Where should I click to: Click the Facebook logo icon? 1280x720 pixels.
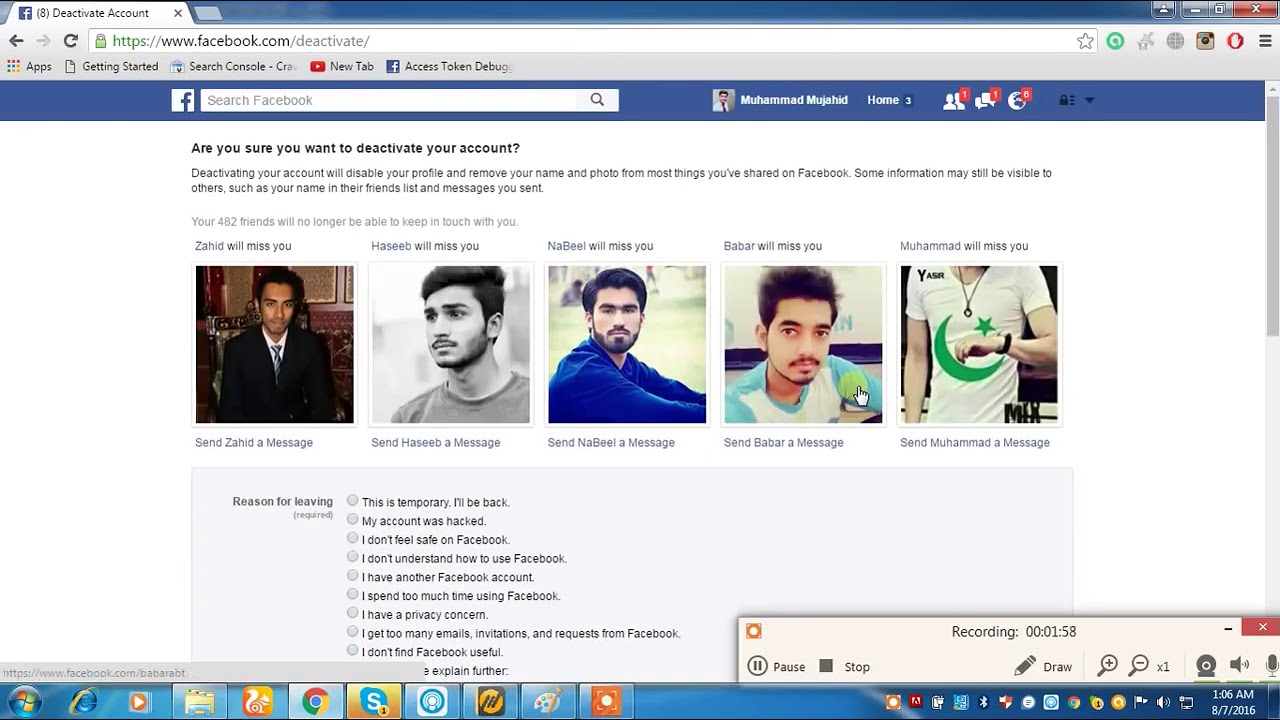182,100
